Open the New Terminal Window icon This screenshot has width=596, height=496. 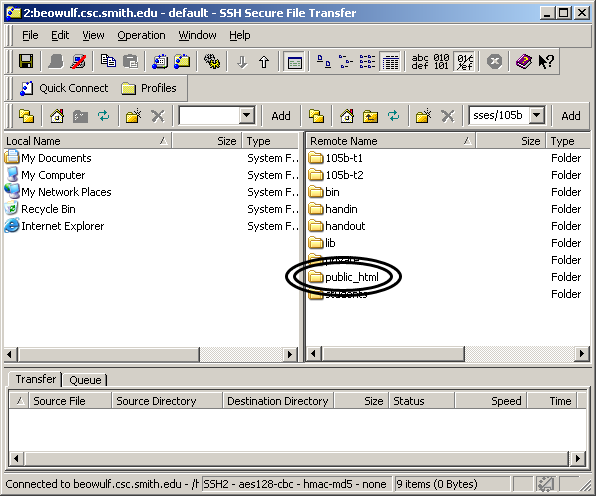[160, 61]
